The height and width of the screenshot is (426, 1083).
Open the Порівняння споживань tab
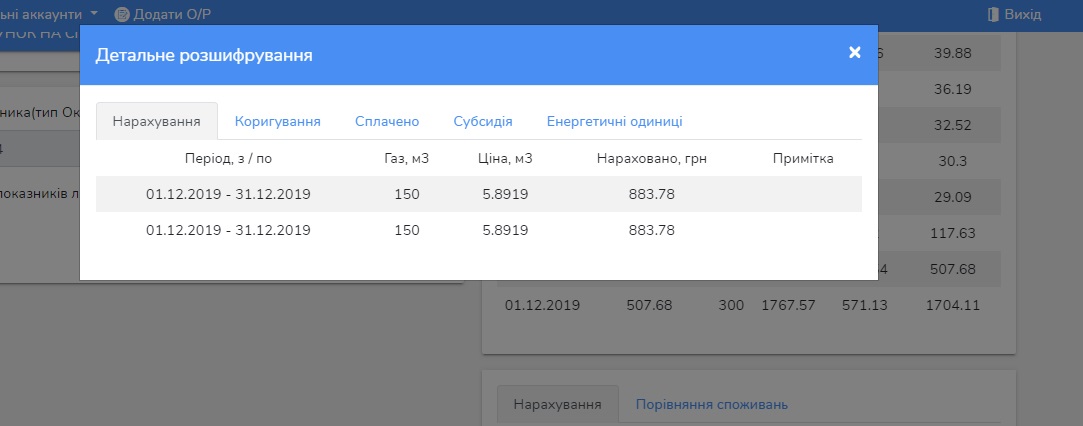point(711,404)
